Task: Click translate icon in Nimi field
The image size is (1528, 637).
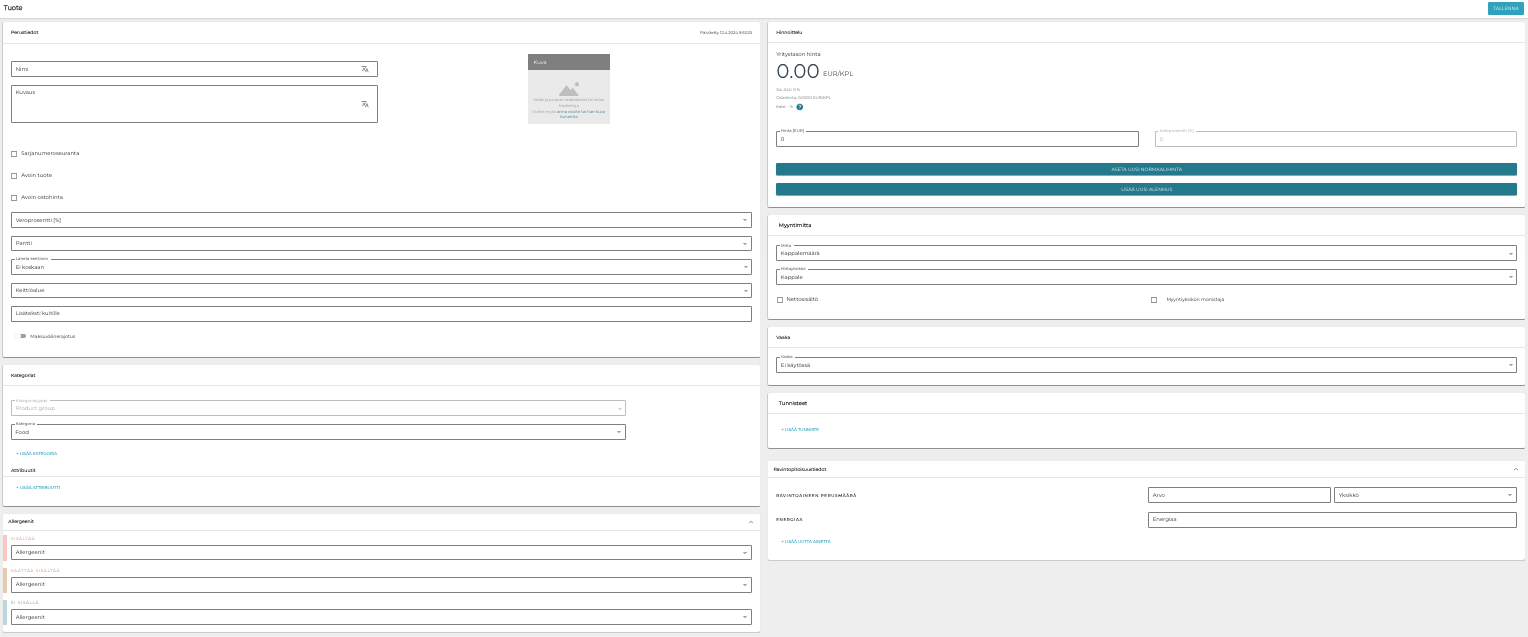Action: click(x=365, y=69)
